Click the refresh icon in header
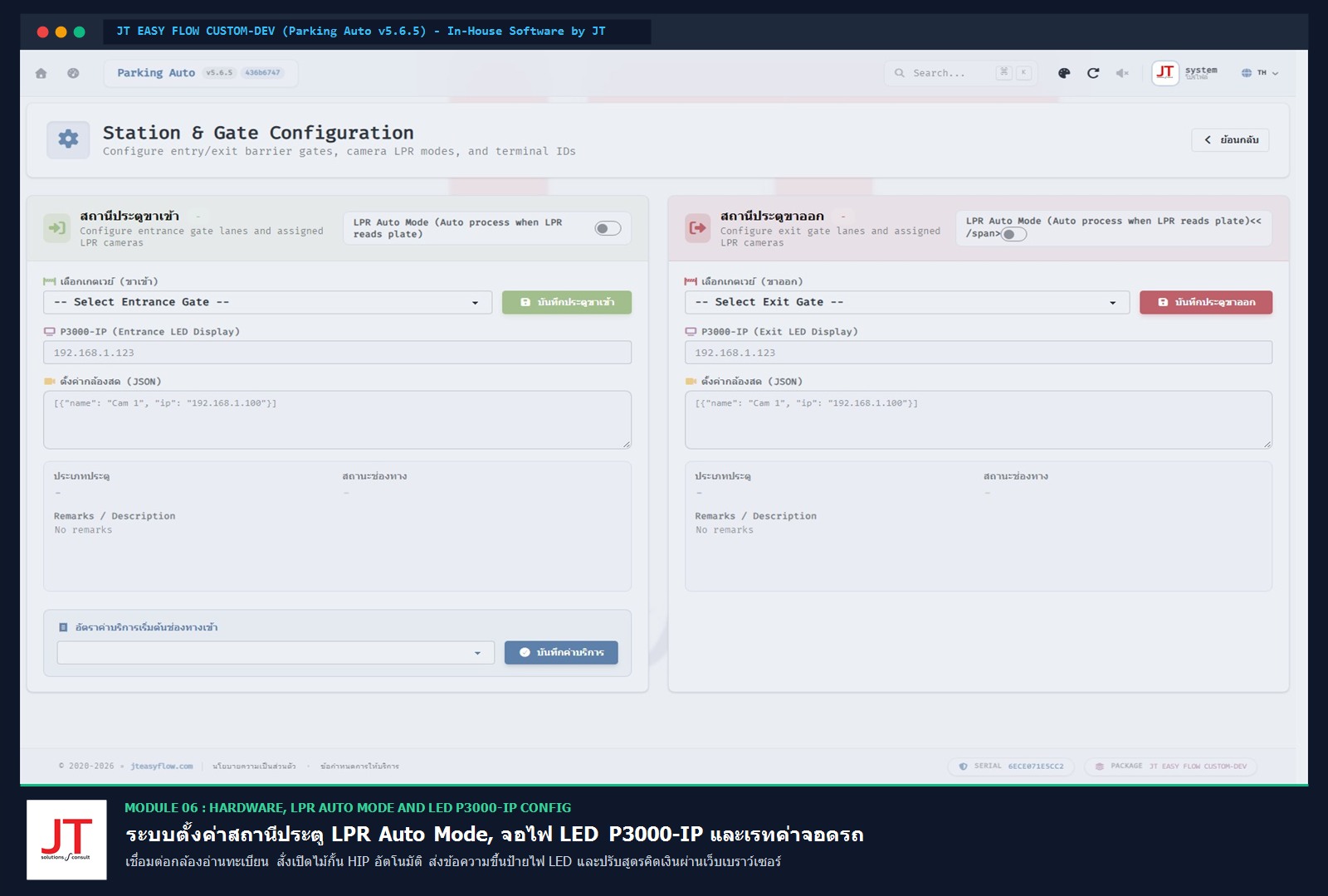The image size is (1328, 896). tap(1093, 73)
